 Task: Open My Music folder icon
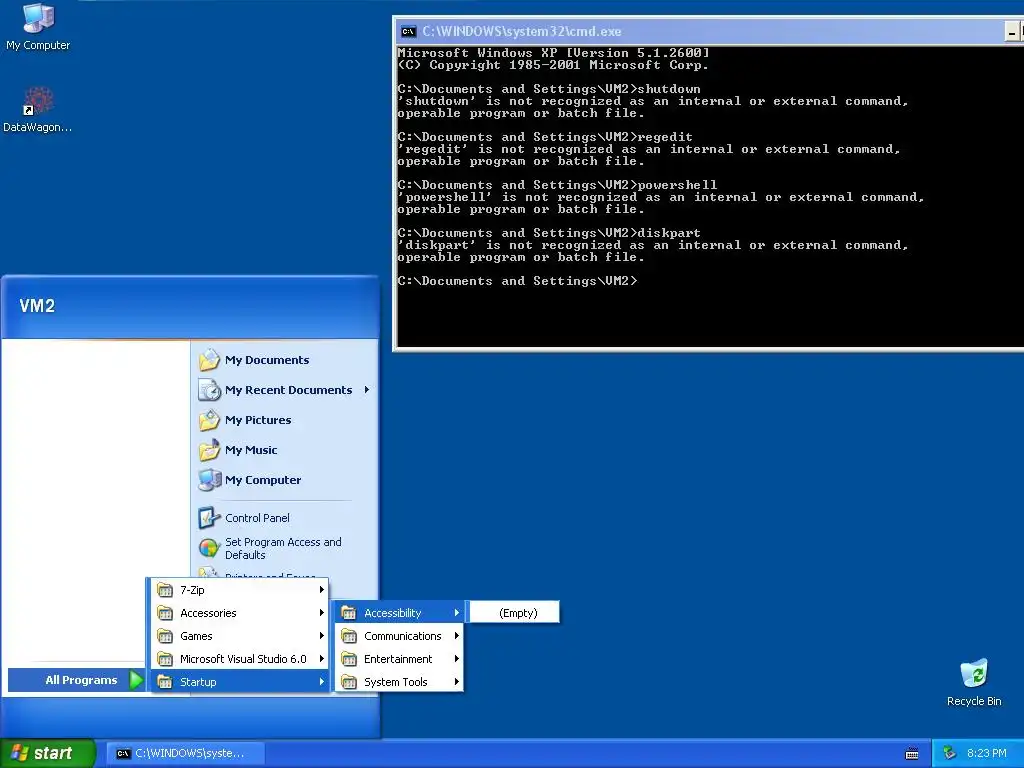coord(209,450)
